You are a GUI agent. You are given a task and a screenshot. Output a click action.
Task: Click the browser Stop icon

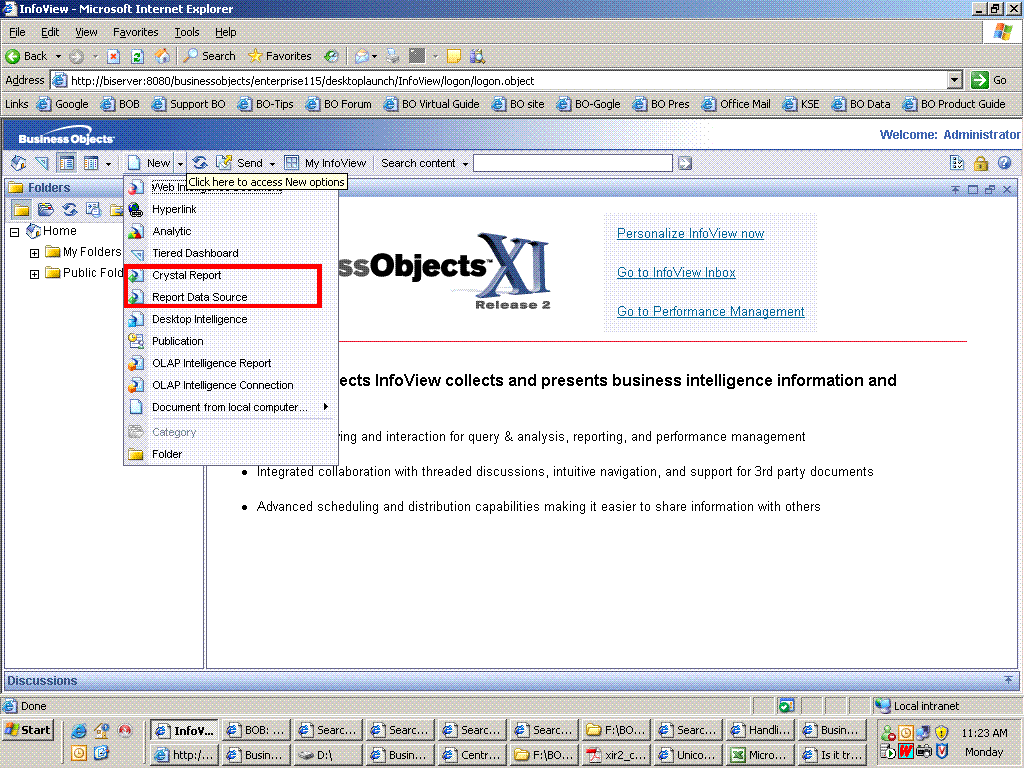(x=113, y=56)
